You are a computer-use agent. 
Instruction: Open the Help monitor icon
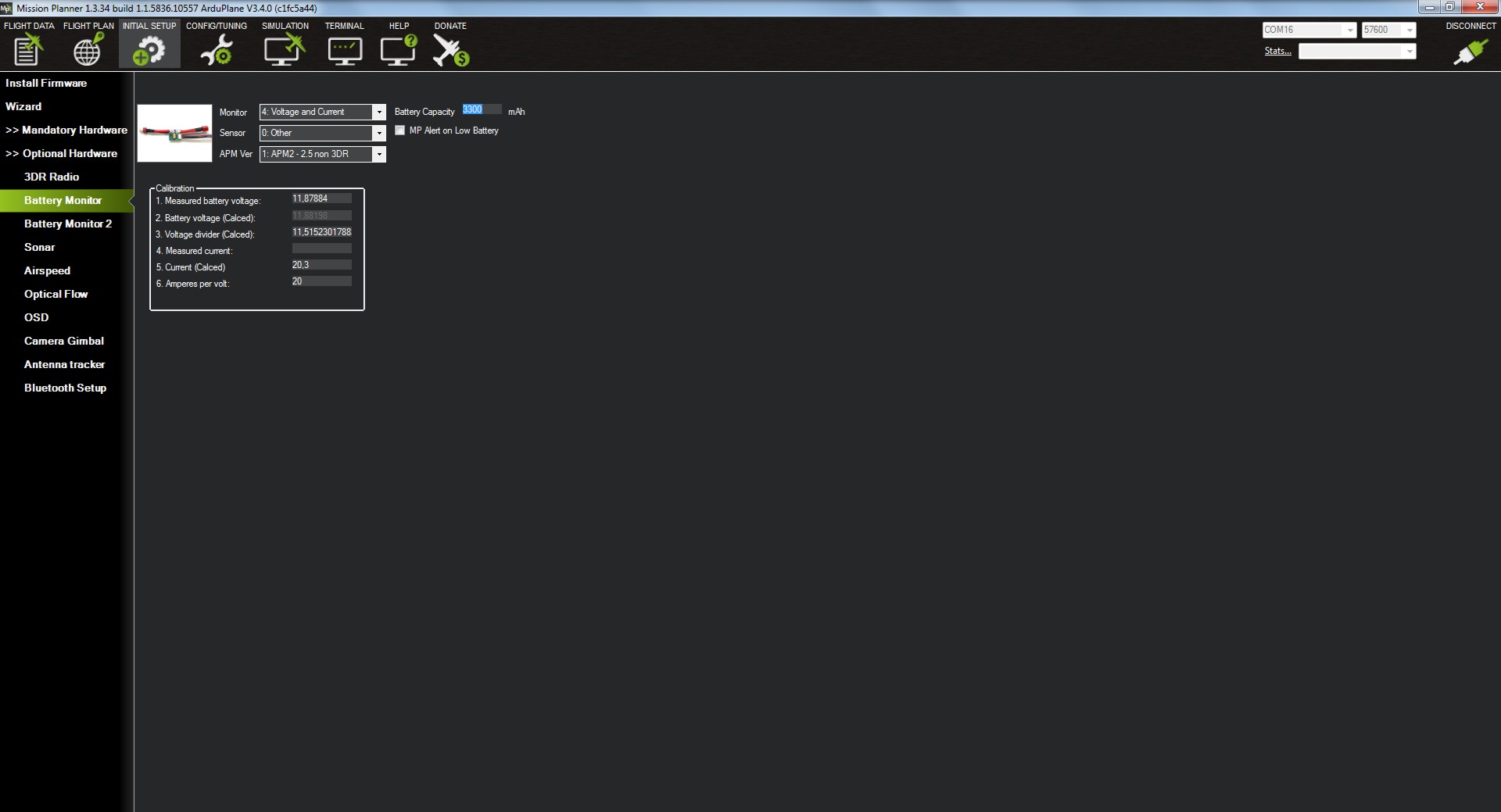click(399, 50)
